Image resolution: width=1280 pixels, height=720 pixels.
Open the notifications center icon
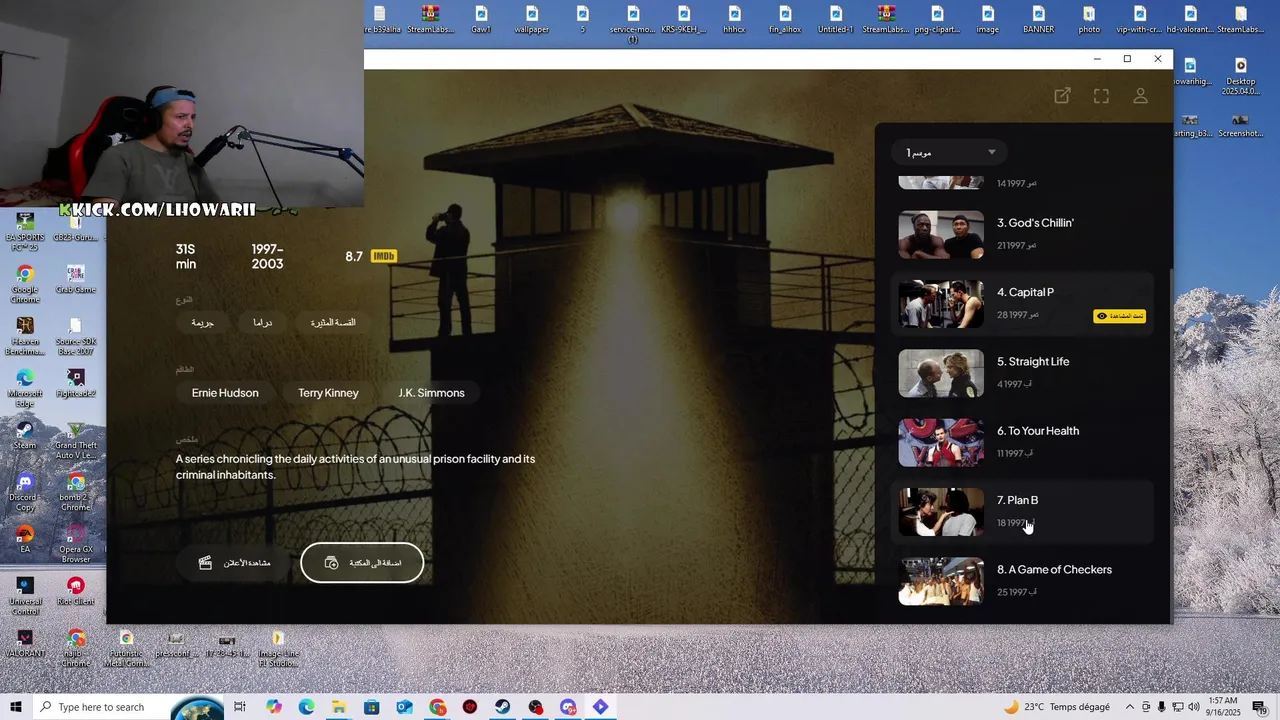click(1260, 707)
